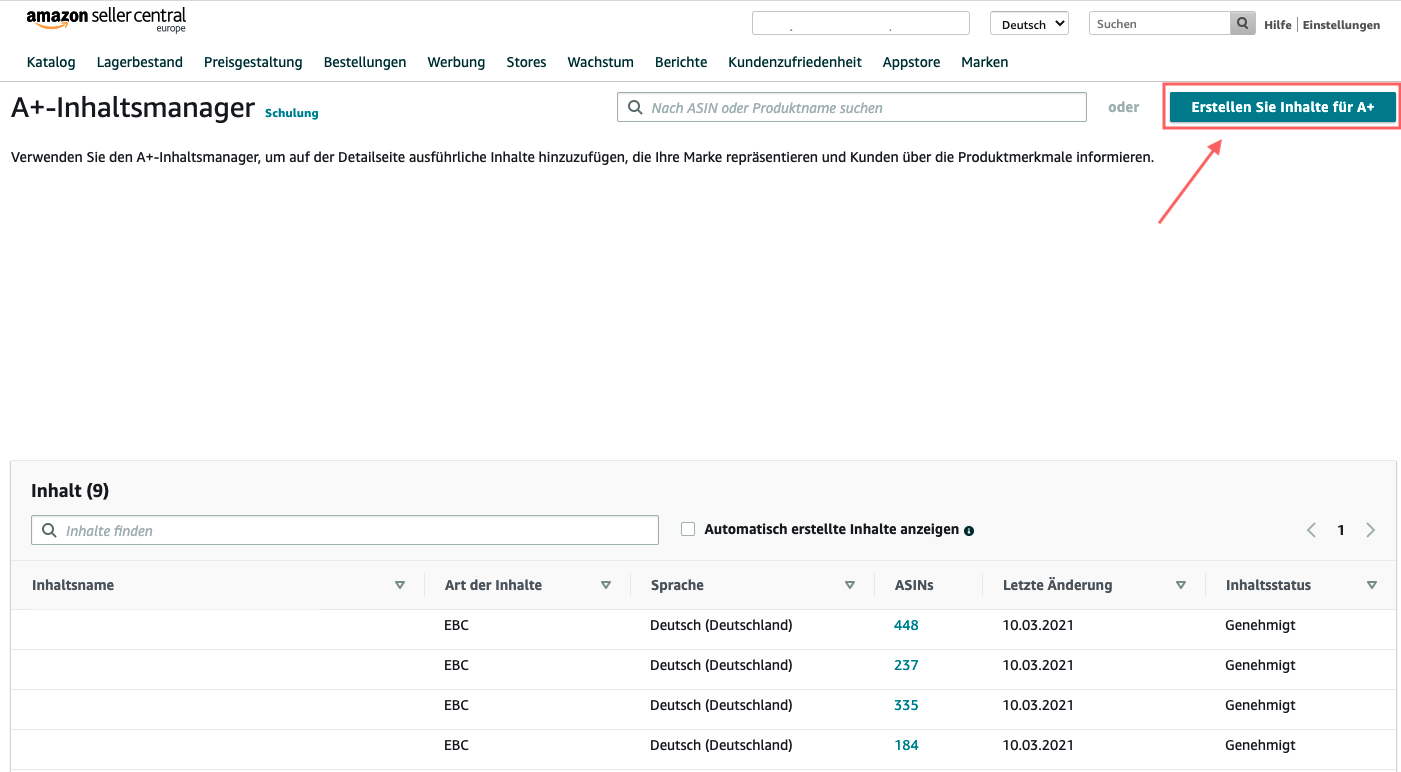This screenshot has width=1401, height=772.
Task: Open the Einstellungen link
Action: tap(1341, 25)
